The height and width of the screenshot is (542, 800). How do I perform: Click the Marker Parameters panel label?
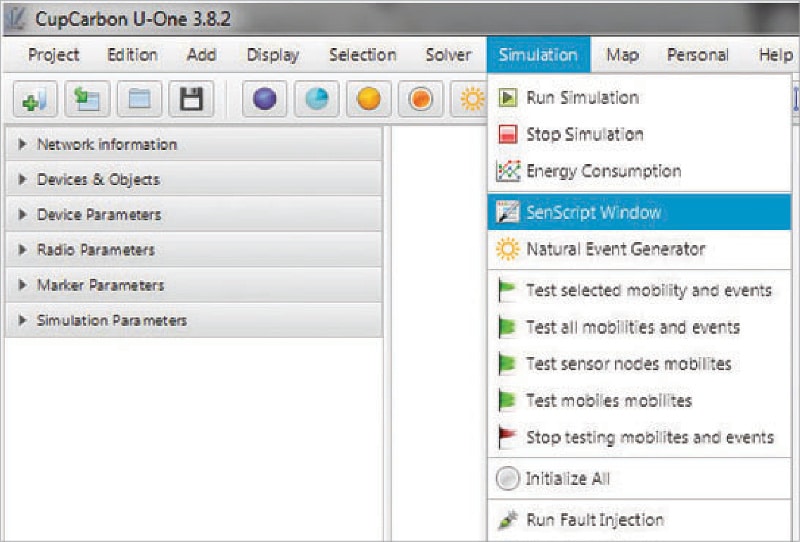coord(101,285)
